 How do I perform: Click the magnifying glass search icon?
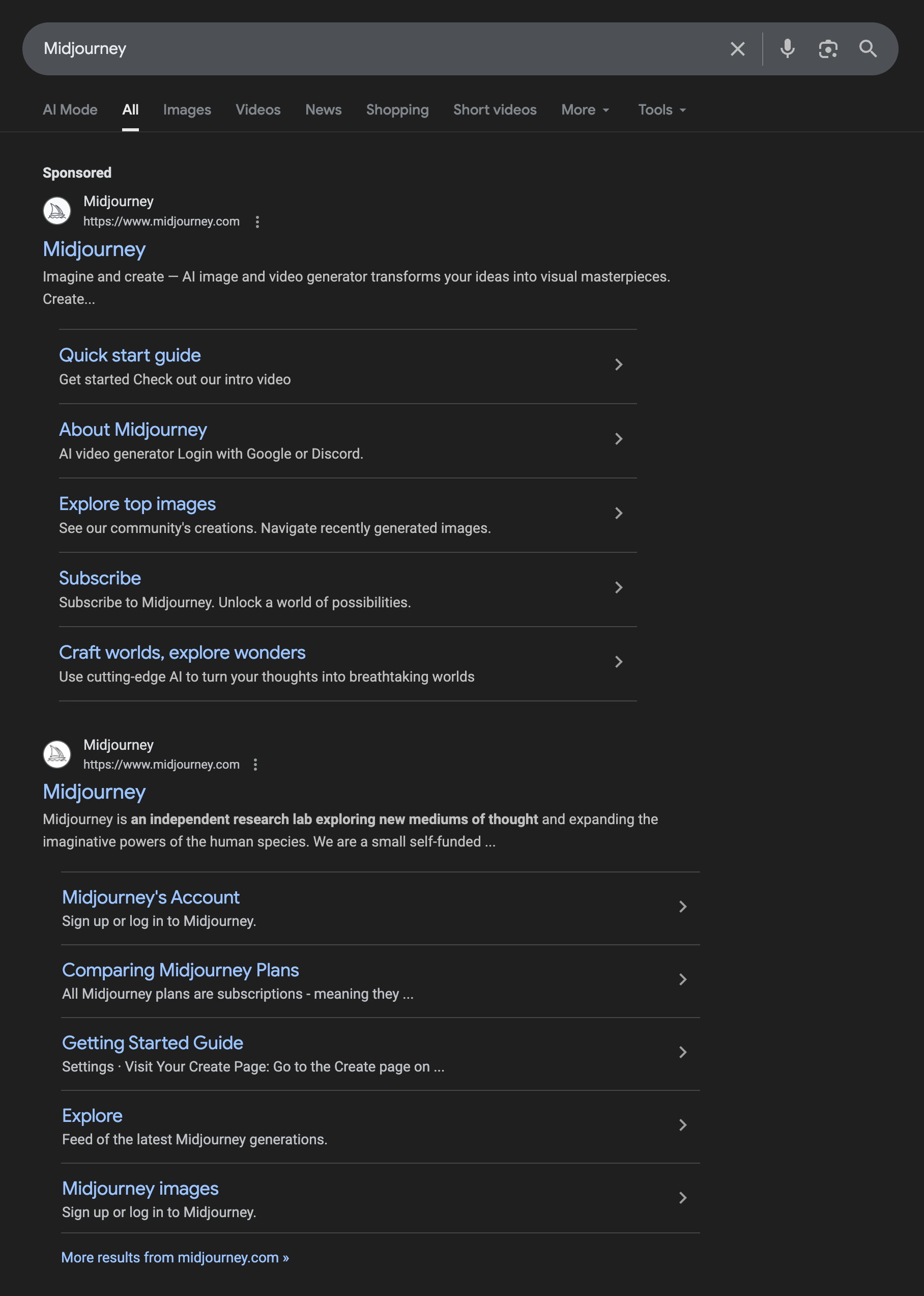[x=868, y=49]
